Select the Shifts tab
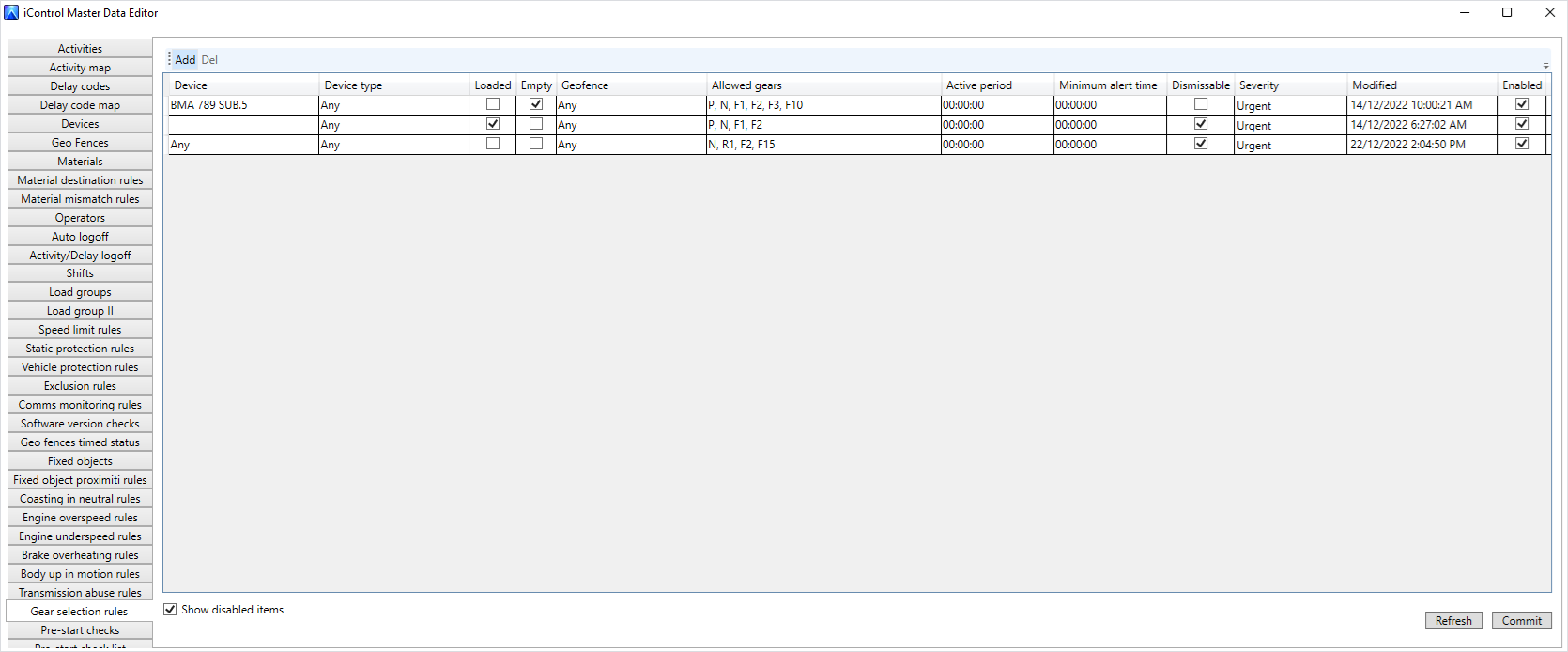The width and height of the screenshot is (1568, 652). [x=80, y=273]
